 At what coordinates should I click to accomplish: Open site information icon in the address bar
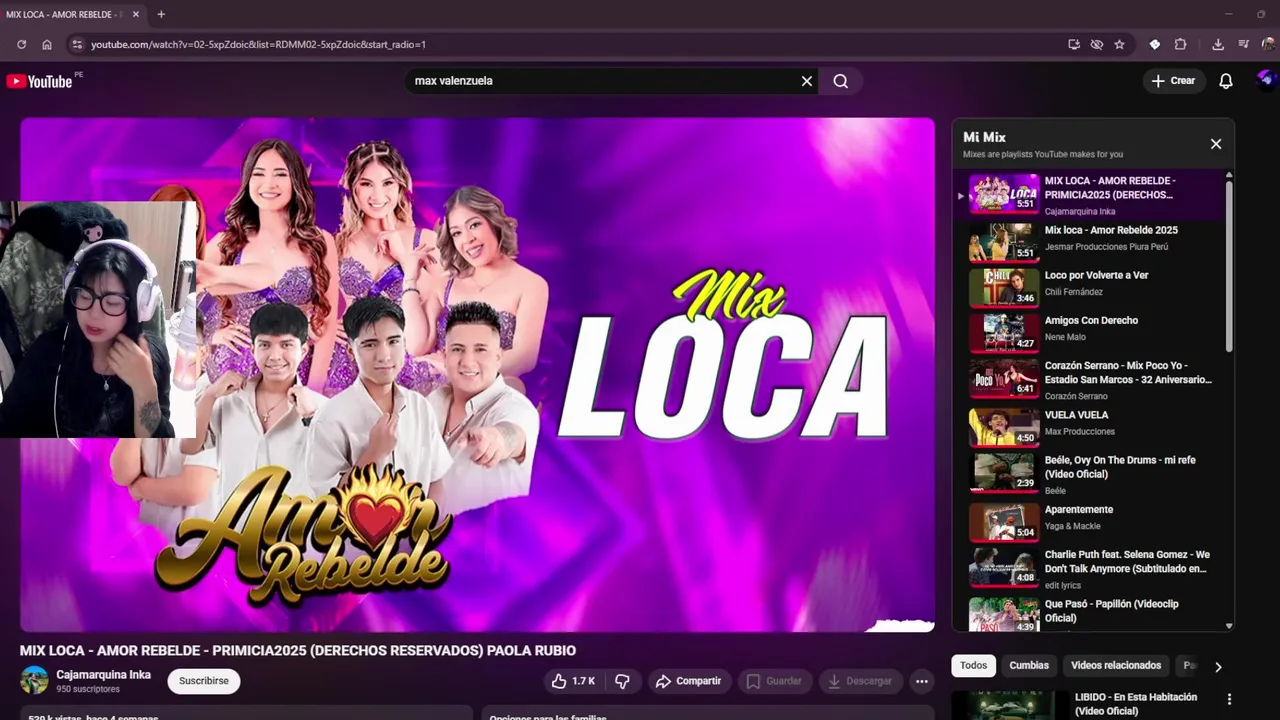[x=76, y=44]
